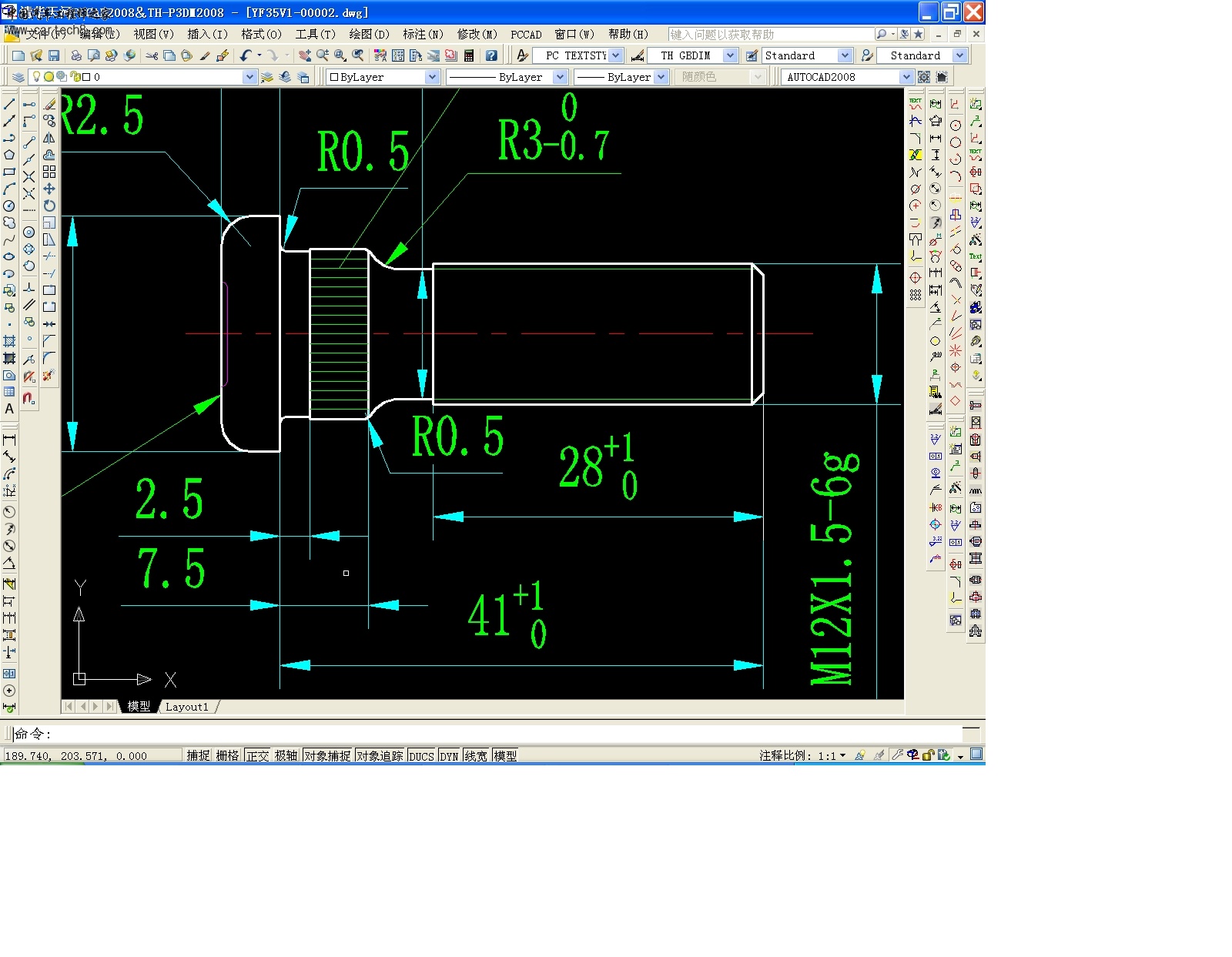Open the Layer Properties Manager icon
Image resolution: width=1232 pixels, height=957 pixels.
pyautogui.click(x=18, y=77)
